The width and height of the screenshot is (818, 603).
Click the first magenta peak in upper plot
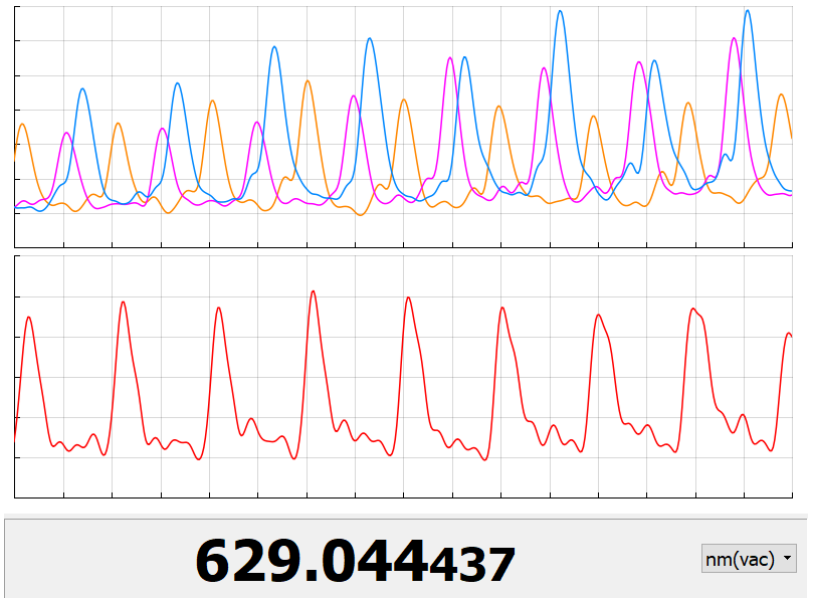66,133
